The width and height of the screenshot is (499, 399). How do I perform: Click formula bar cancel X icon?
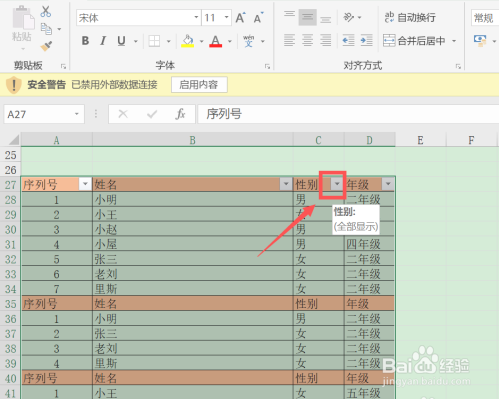coord(123,114)
